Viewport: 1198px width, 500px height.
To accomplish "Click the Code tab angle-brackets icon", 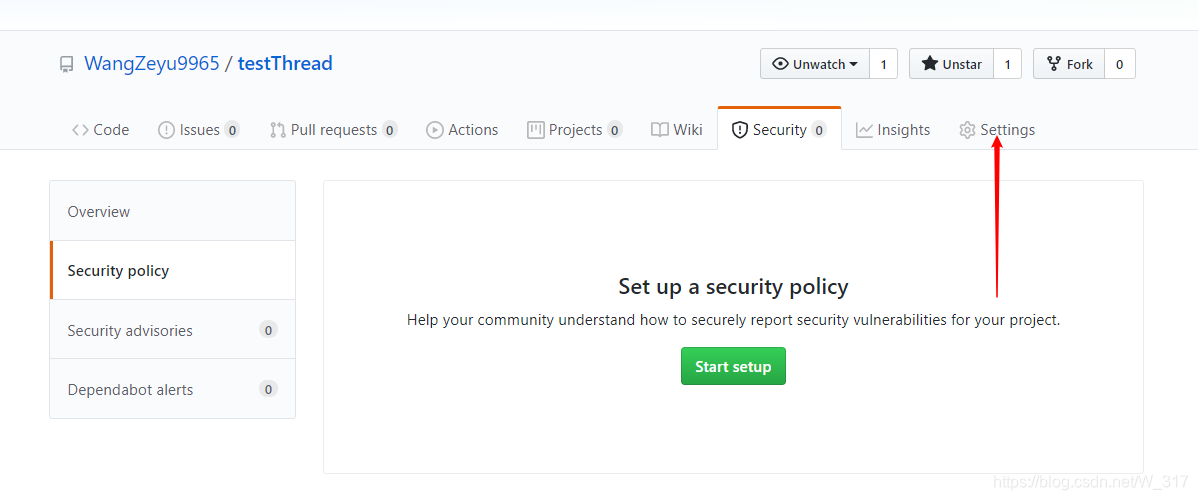I will [x=80, y=130].
